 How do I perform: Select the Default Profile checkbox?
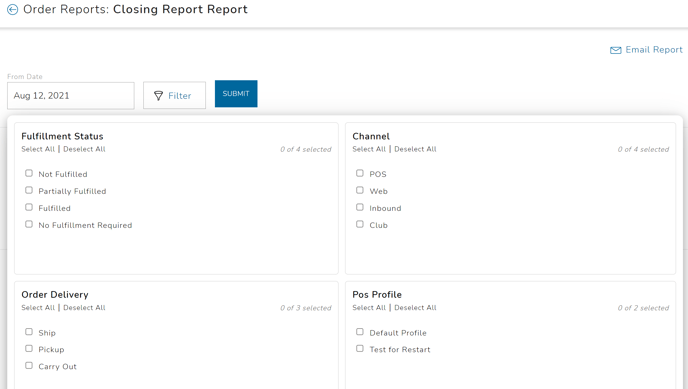click(x=360, y=332)
